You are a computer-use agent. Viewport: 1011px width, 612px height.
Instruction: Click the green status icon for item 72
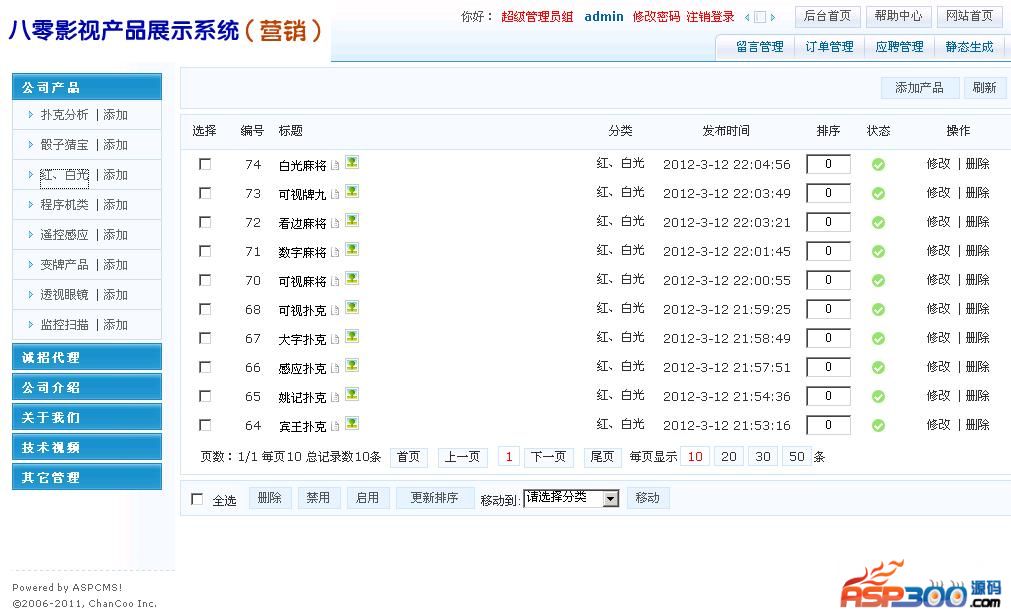coord(878,223)
